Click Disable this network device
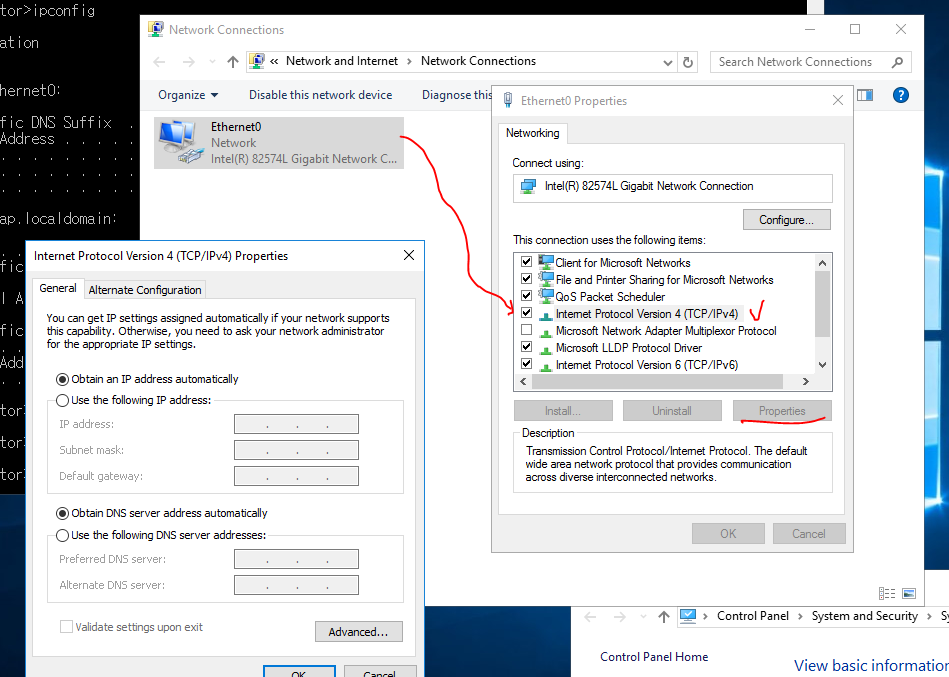This screenshot has width=949, height=677. click(x=320, y=95)
